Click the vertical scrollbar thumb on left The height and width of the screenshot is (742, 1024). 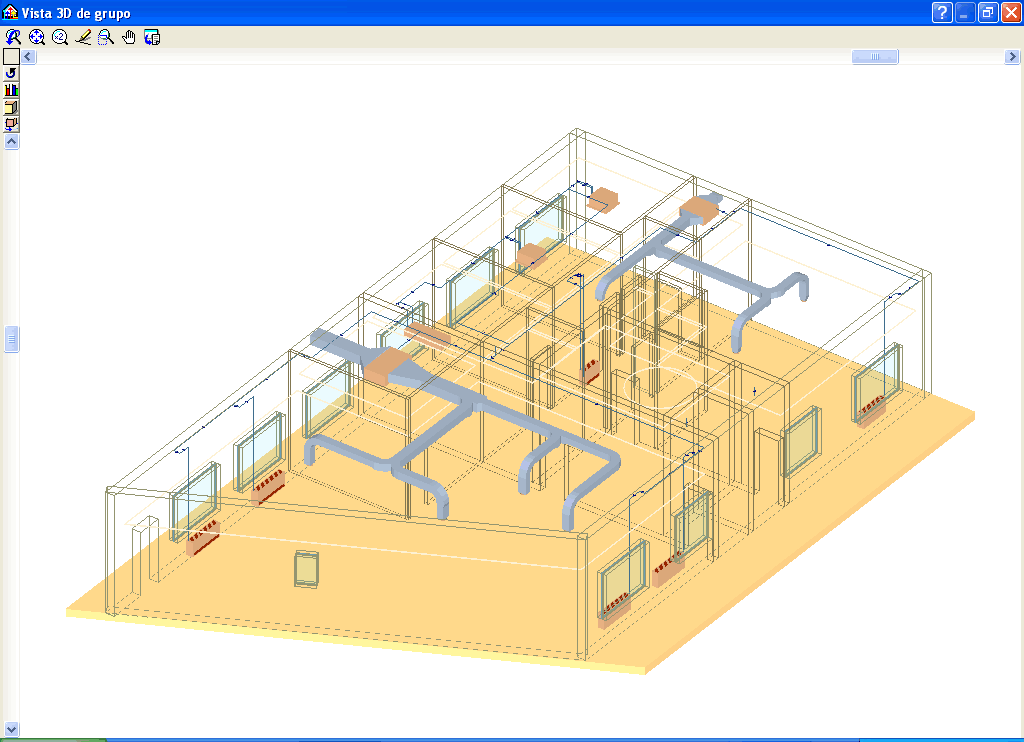[11, 339]
